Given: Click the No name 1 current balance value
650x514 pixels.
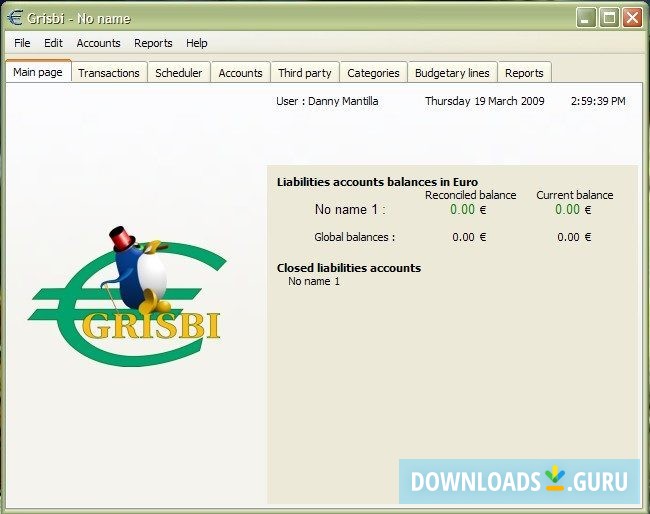Looking at the screenshot, I should click(x=573, y=209).
